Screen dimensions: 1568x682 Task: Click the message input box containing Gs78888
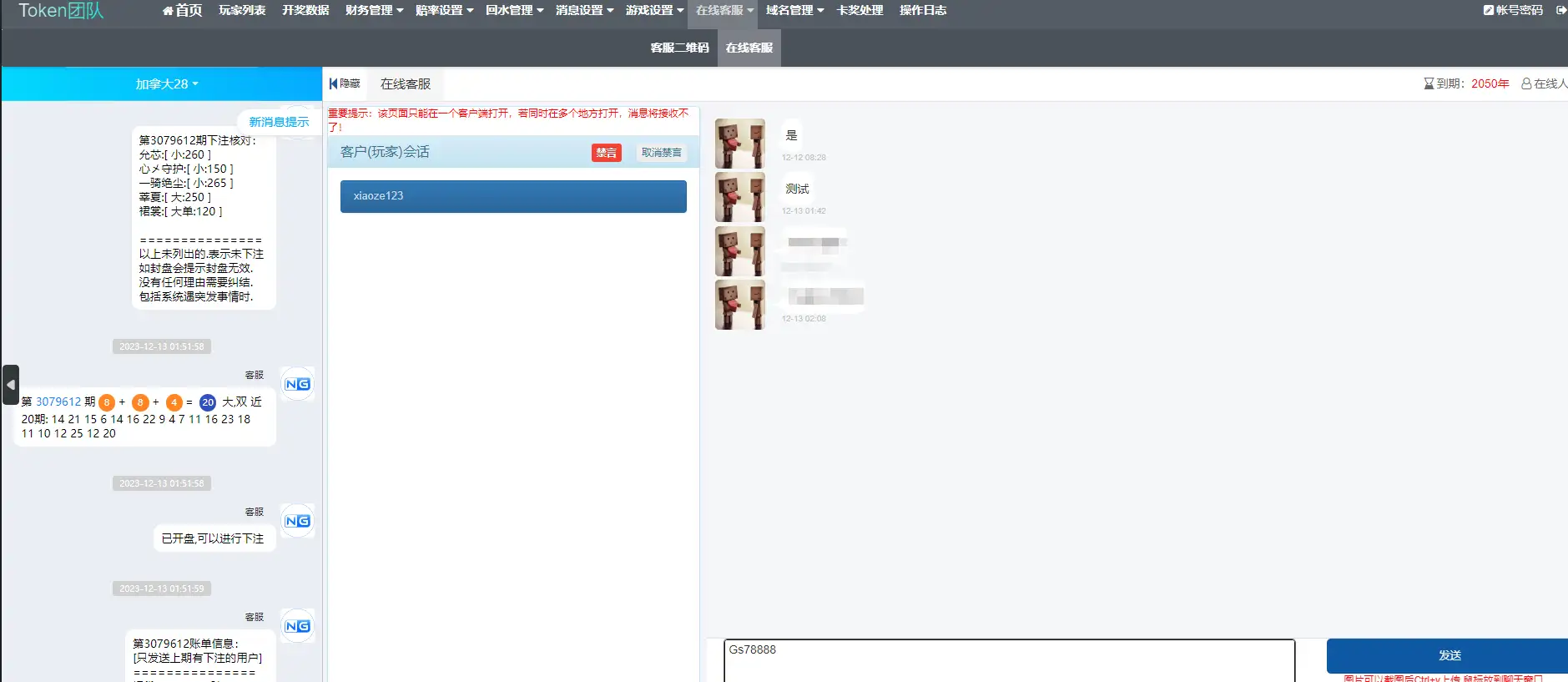point(1008,660)
